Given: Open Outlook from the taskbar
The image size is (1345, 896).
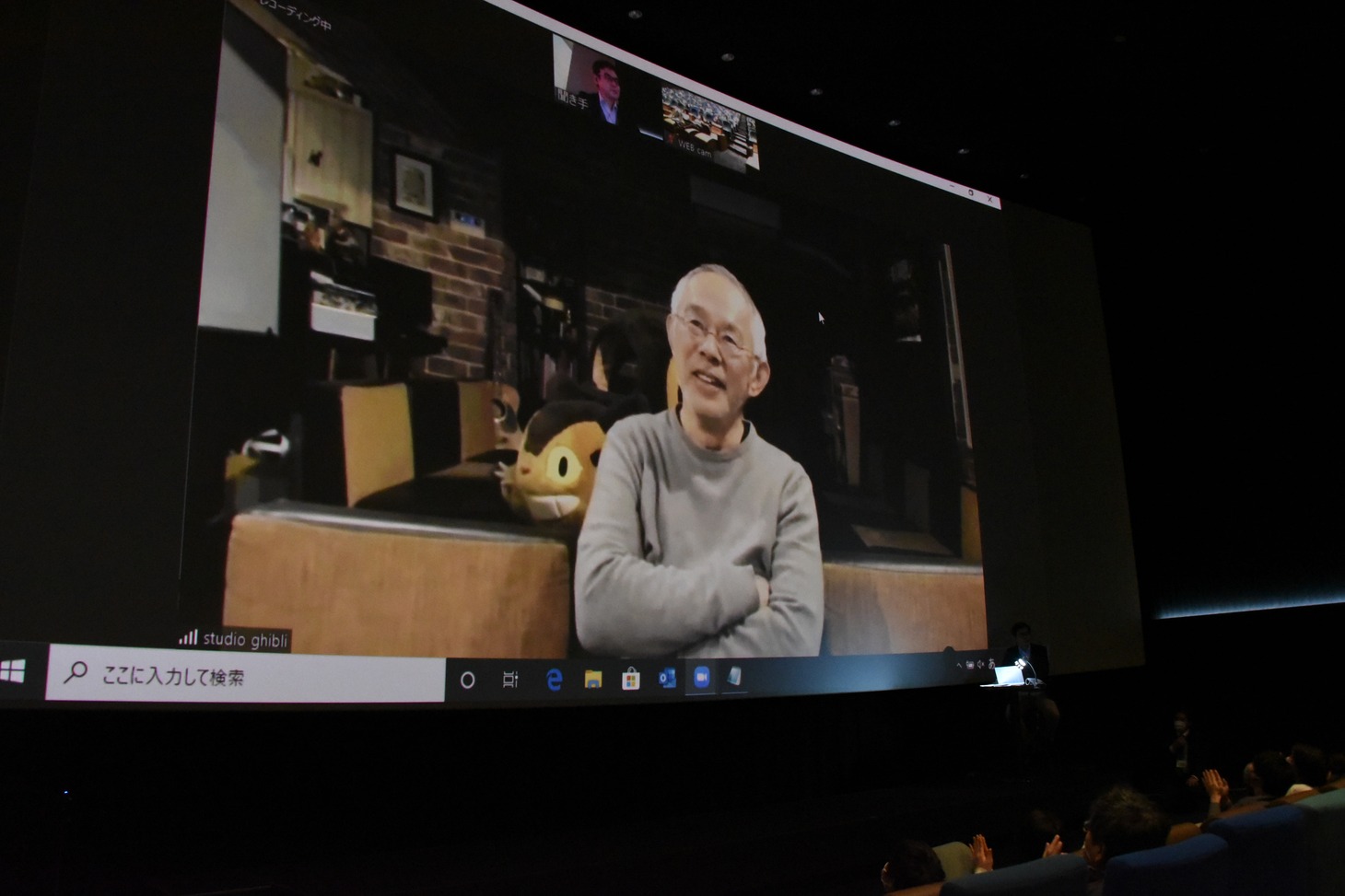Looking at the screenshot, I should click(667, 679).
